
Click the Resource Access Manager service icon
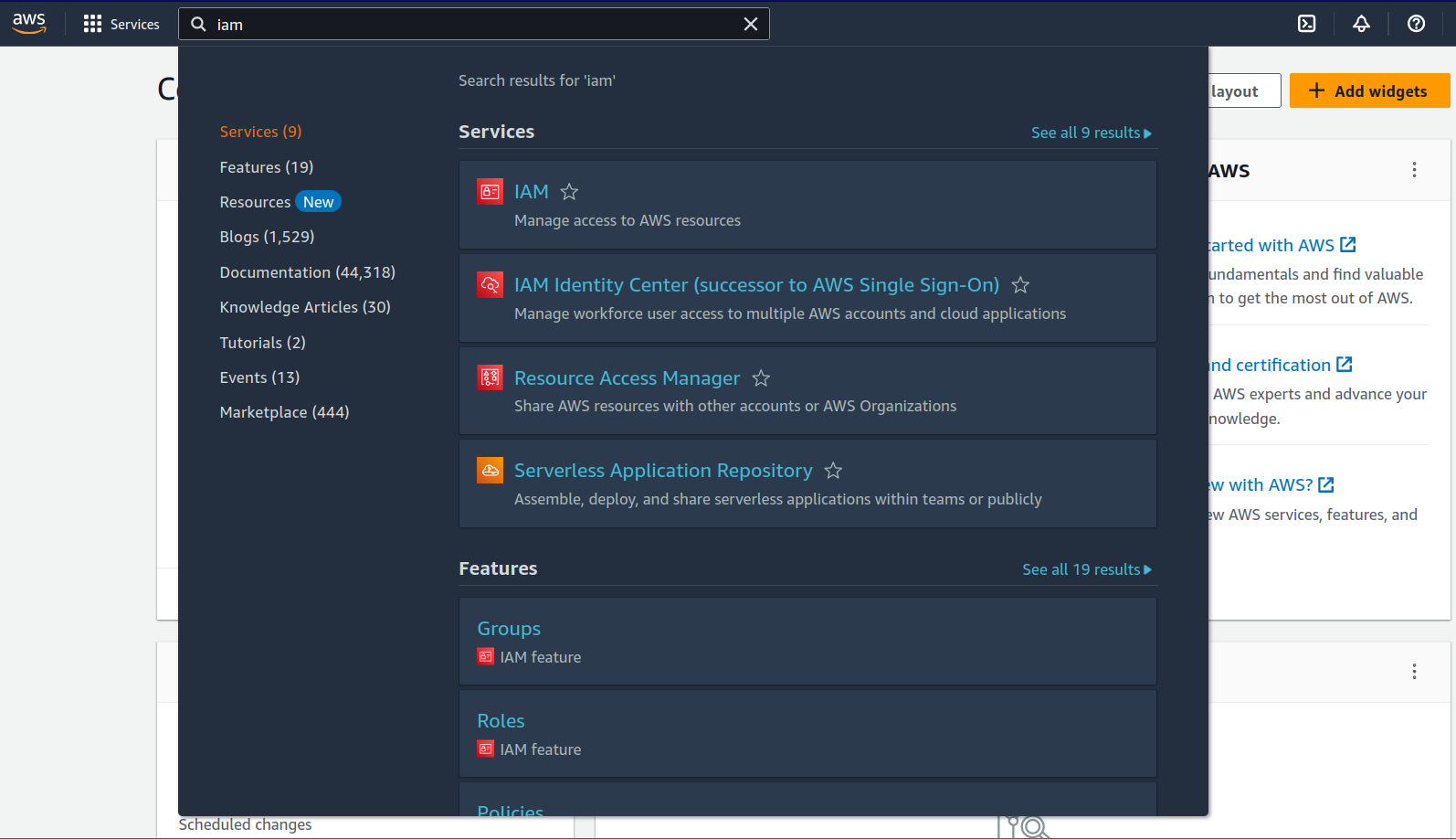pos(491,377)
